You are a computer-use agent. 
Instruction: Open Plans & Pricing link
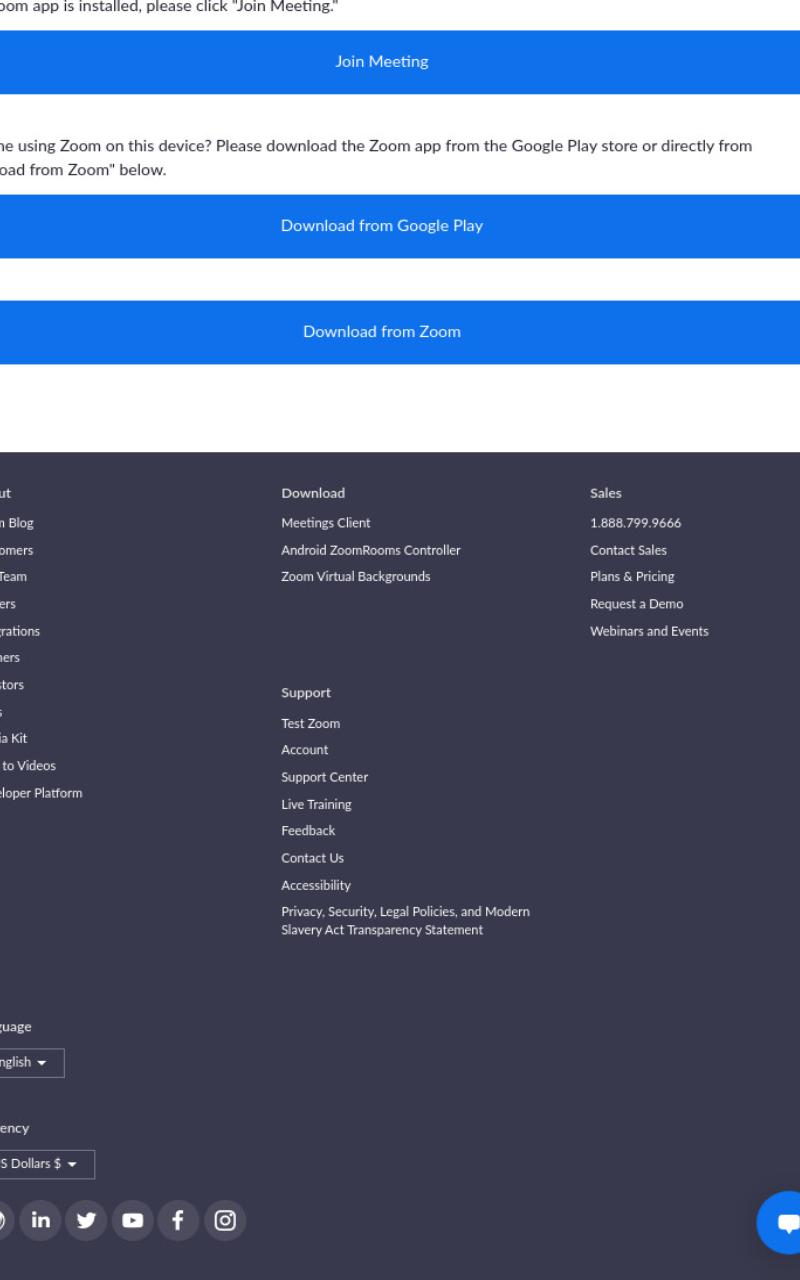click(632, 576)
